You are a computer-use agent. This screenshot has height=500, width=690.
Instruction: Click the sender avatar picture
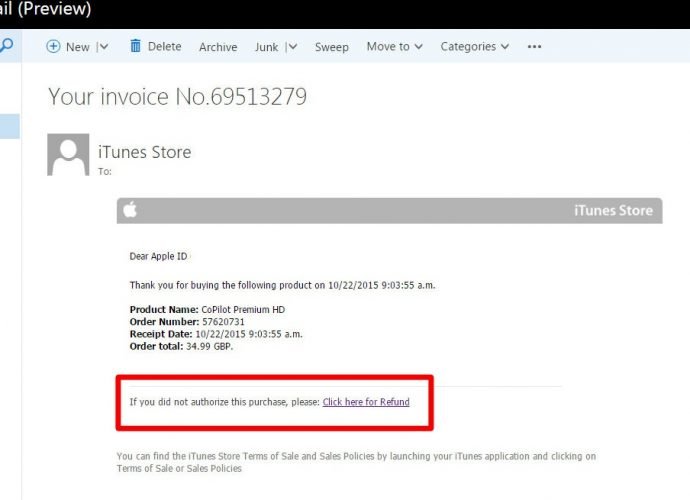coord(68,154)
